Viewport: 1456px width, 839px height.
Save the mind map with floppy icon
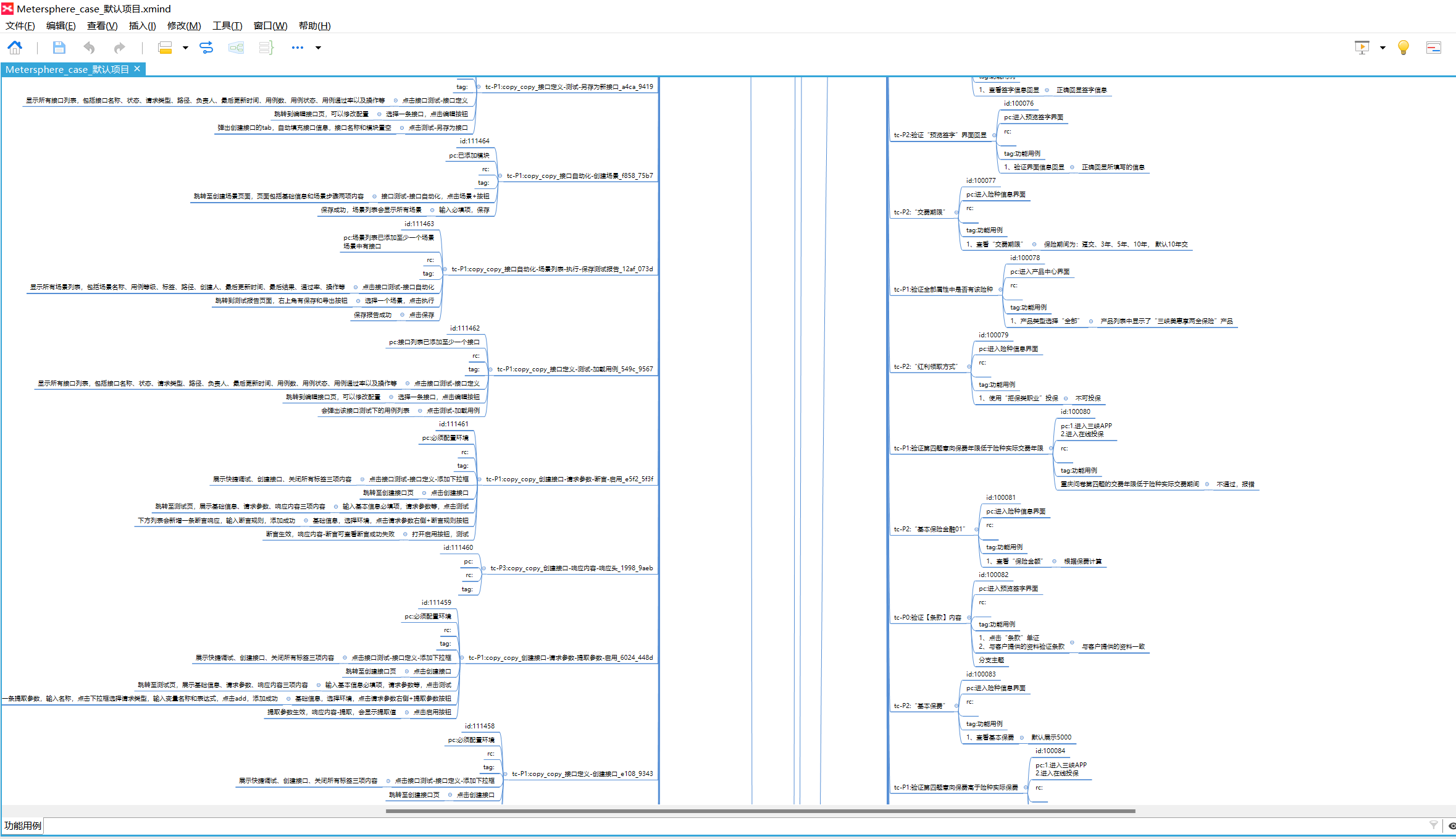click(59, 48)
